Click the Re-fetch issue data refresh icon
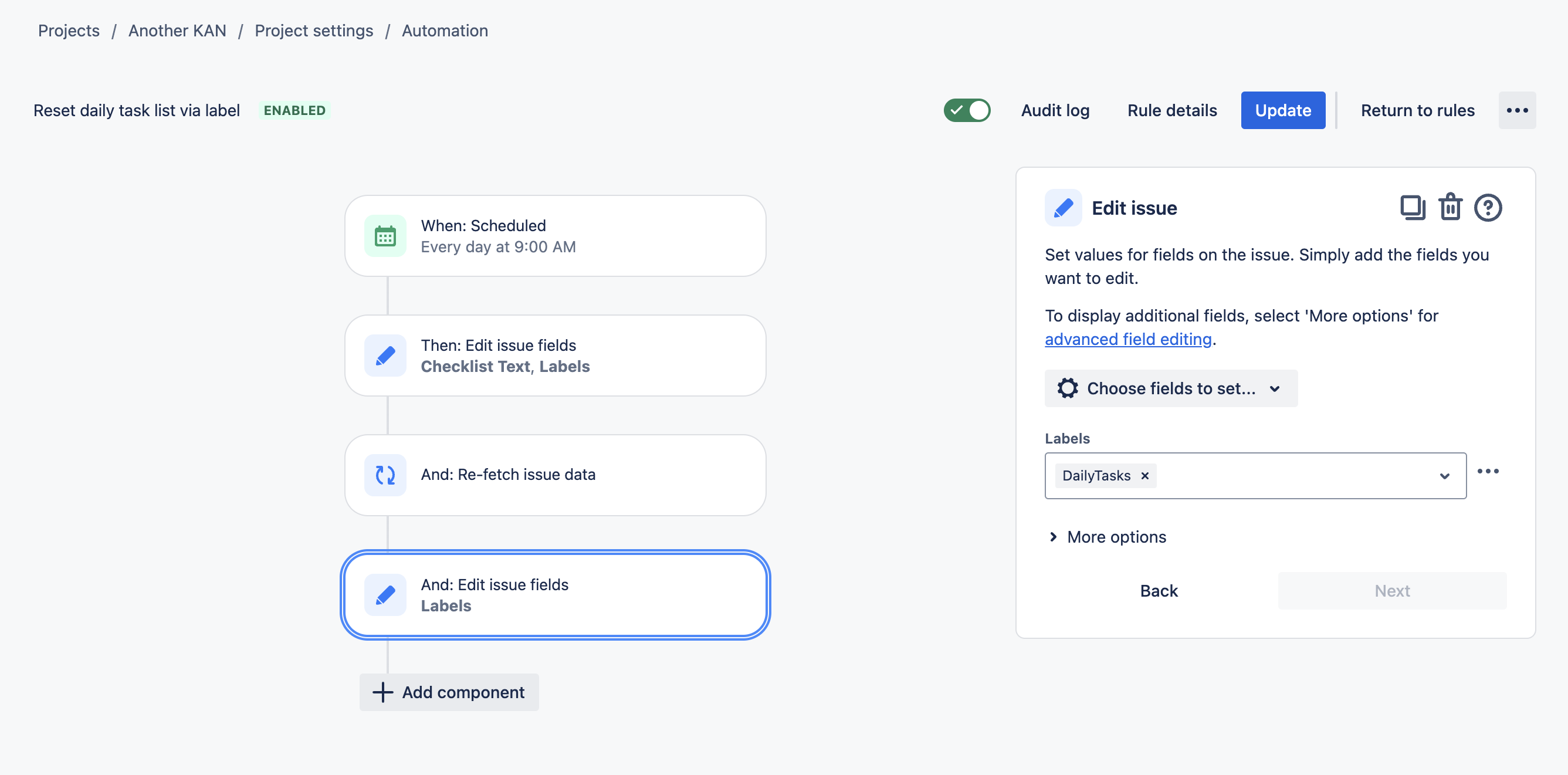This screenshot has width=1568, height=775. (385, 475)
